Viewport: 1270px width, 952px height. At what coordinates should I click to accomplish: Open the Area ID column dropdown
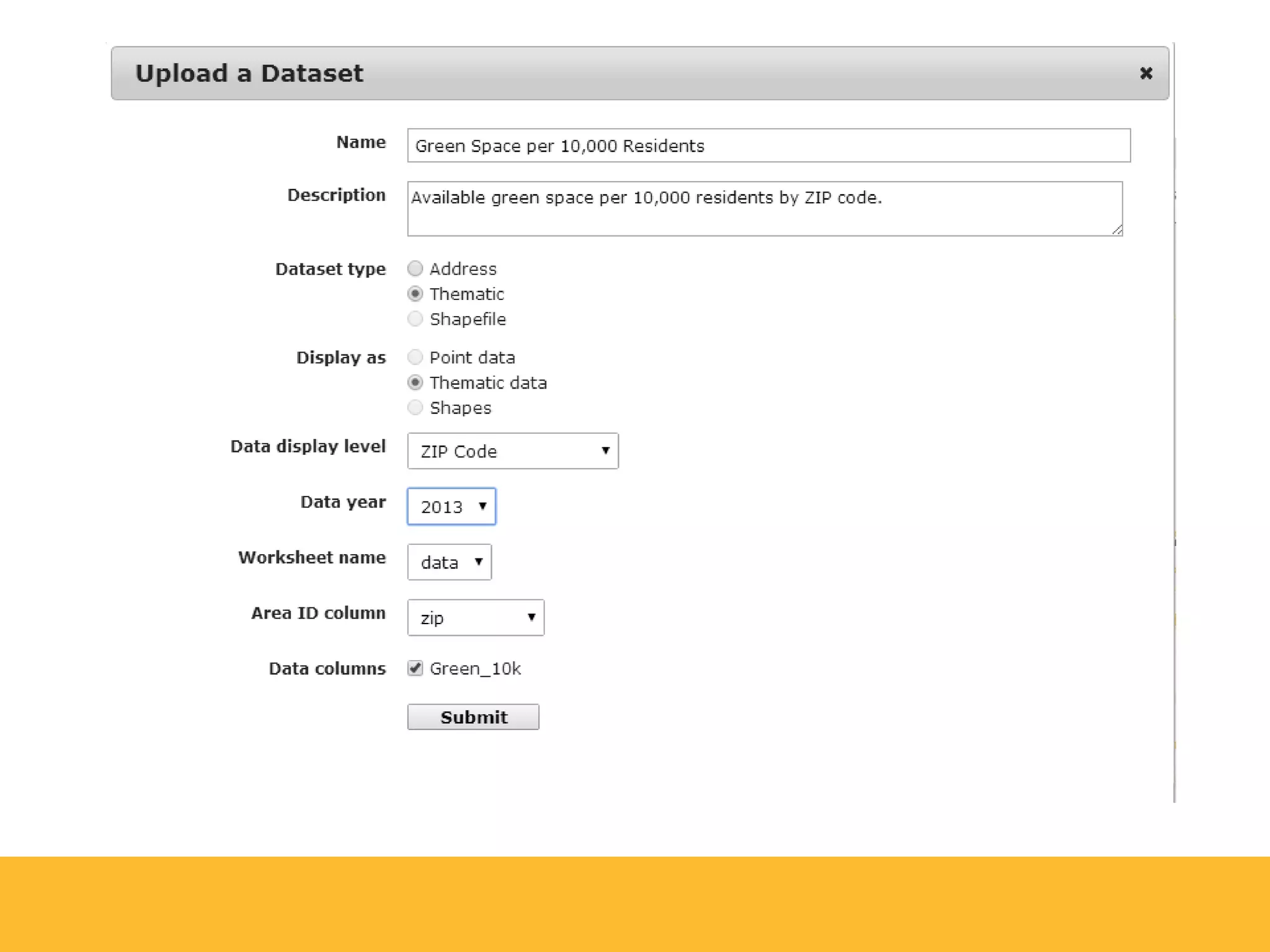(x=475, y=618)
